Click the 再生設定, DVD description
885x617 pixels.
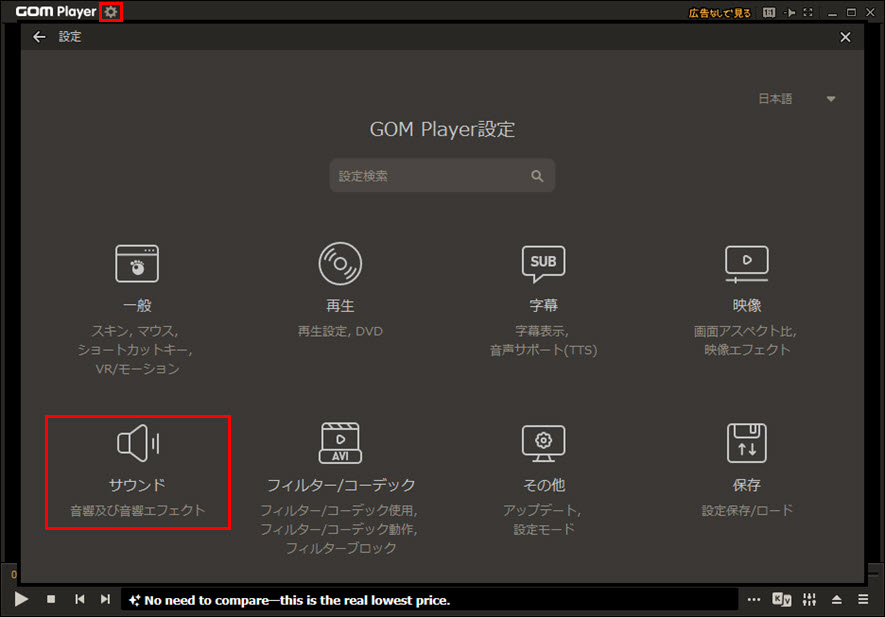[340, 331]
